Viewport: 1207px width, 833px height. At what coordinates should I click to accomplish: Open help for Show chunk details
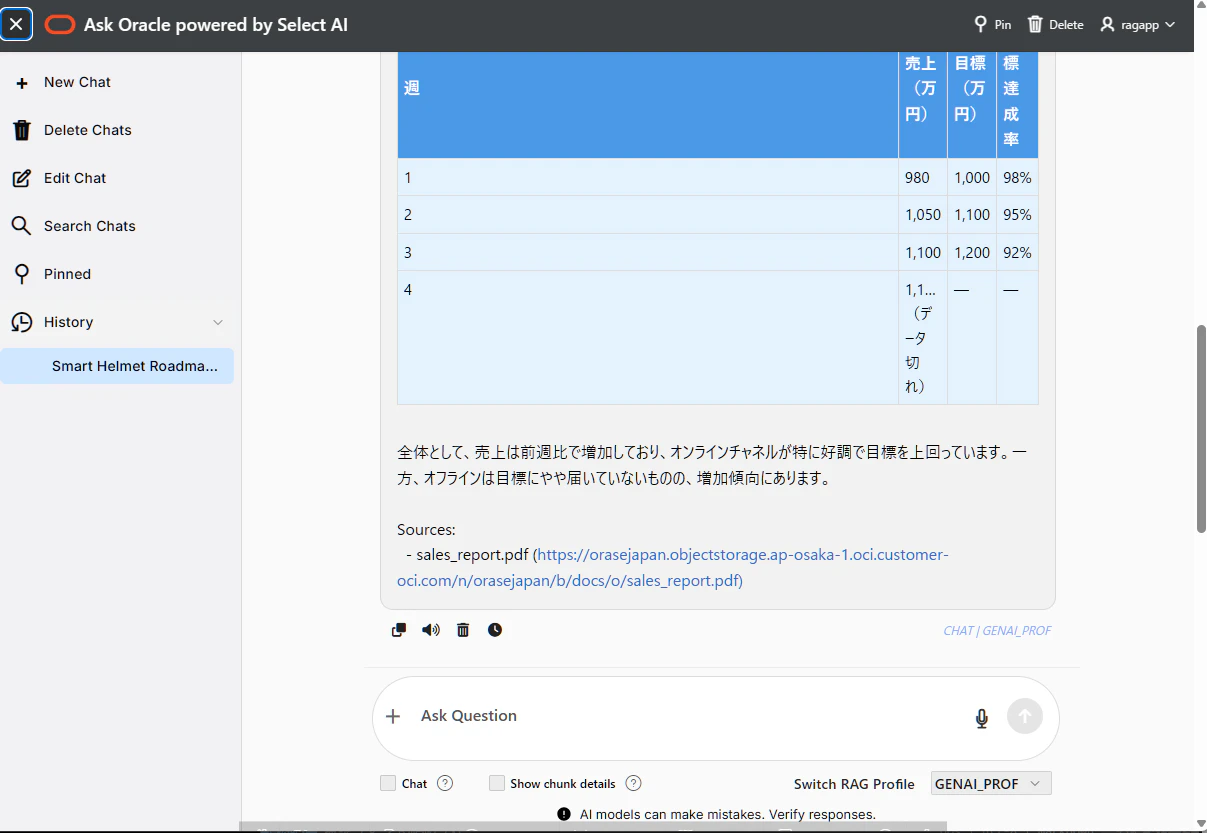click(633, 784)
